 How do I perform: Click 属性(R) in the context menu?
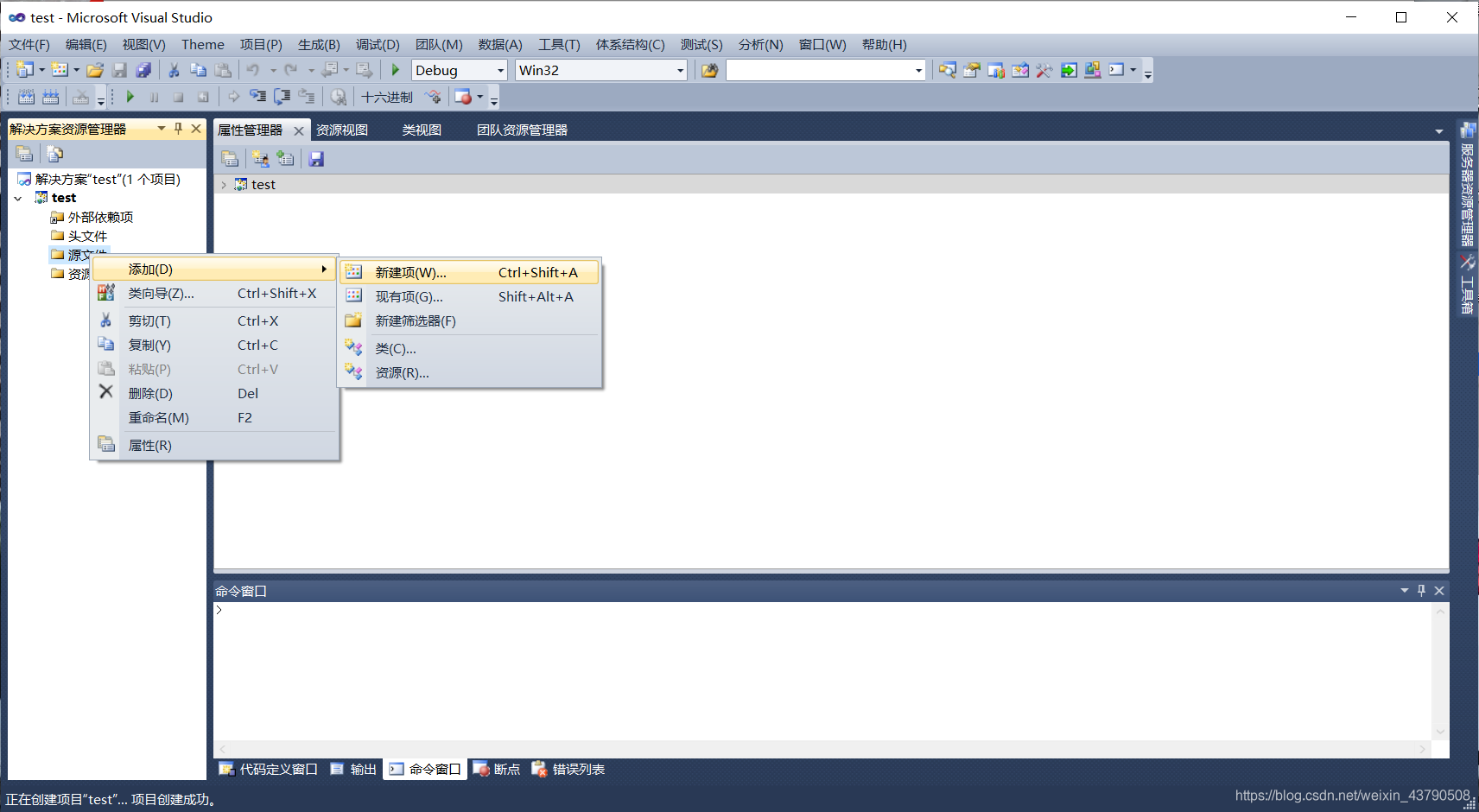(x=214, y=446)
